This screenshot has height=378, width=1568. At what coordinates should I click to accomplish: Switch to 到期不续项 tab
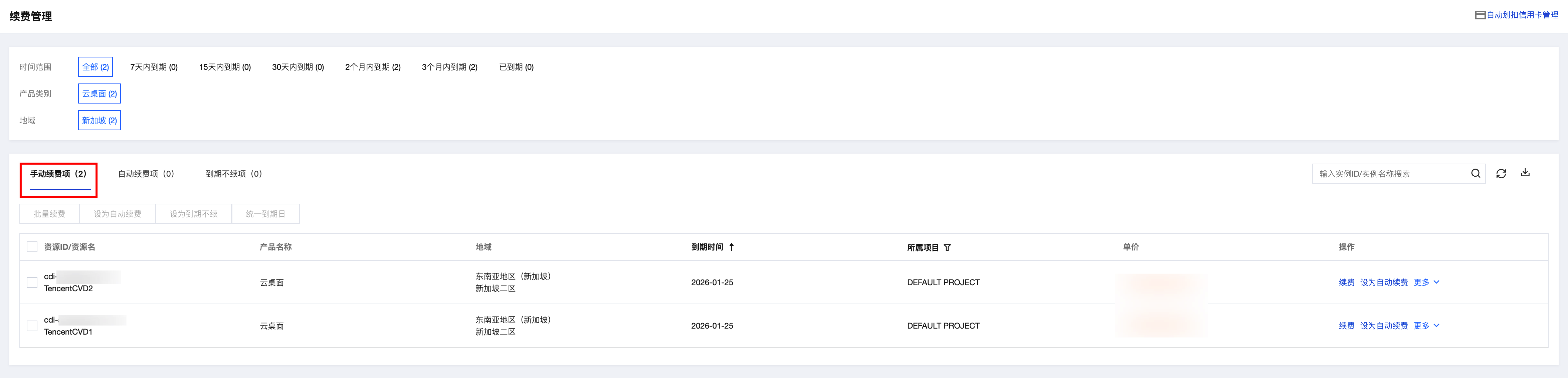234,174
